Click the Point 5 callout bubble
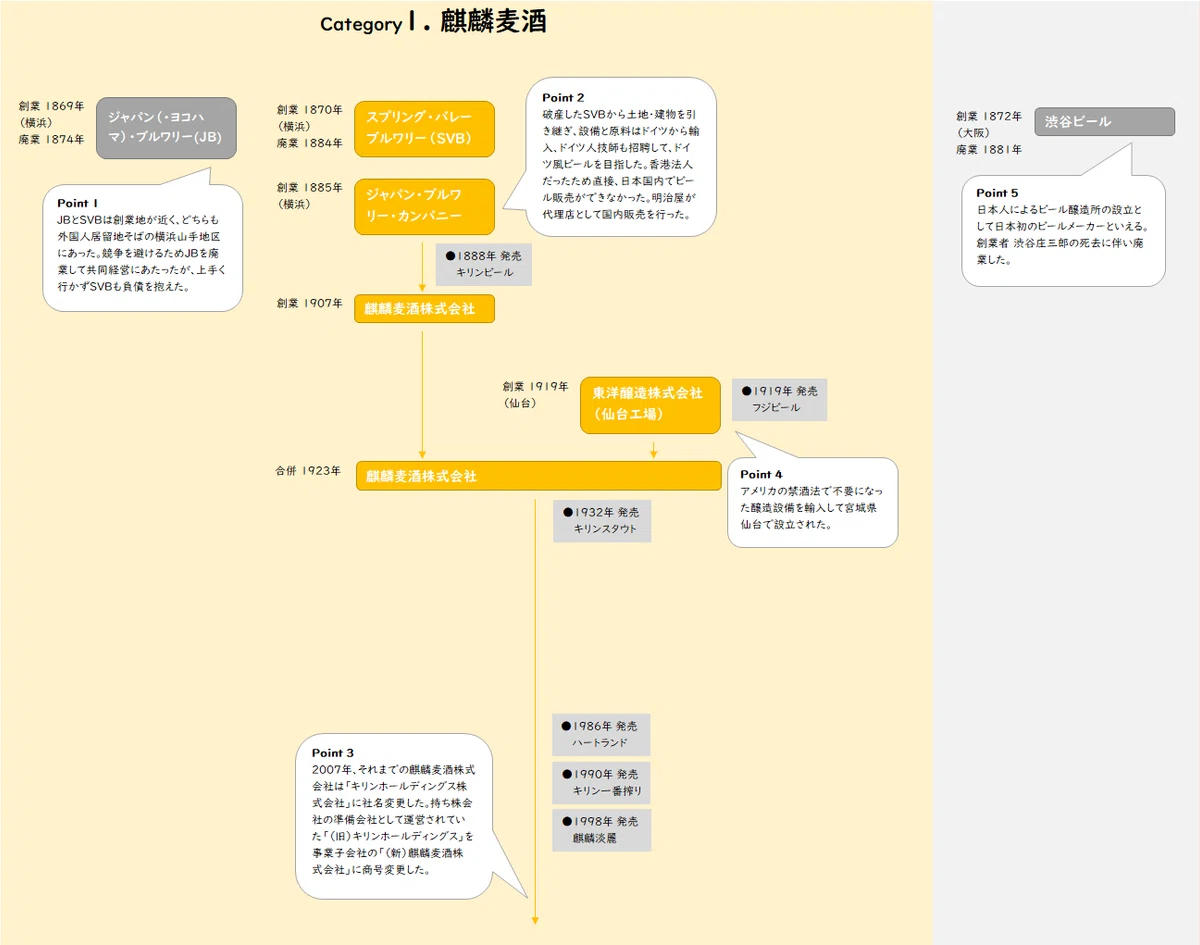The width and height of the screenshot is (1200, 945). tap(1063, 231)
